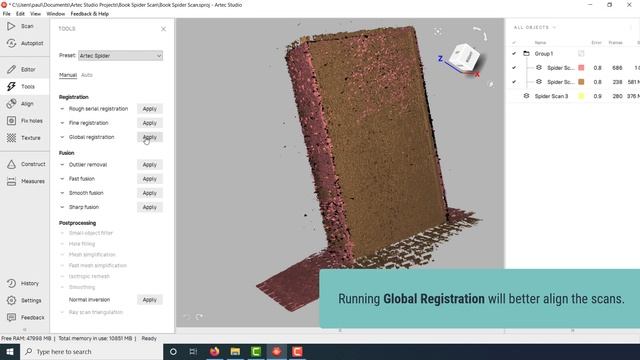The width and height of the screenshot is (640, 360).
Task: Expand Smooth fusion options
Action: (x=62, y=193)
